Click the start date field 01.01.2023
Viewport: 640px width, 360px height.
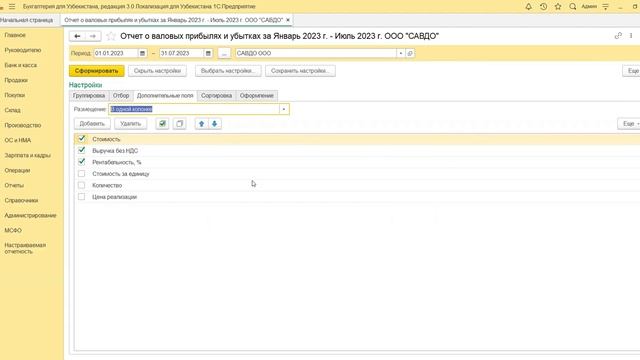point(116,53)
